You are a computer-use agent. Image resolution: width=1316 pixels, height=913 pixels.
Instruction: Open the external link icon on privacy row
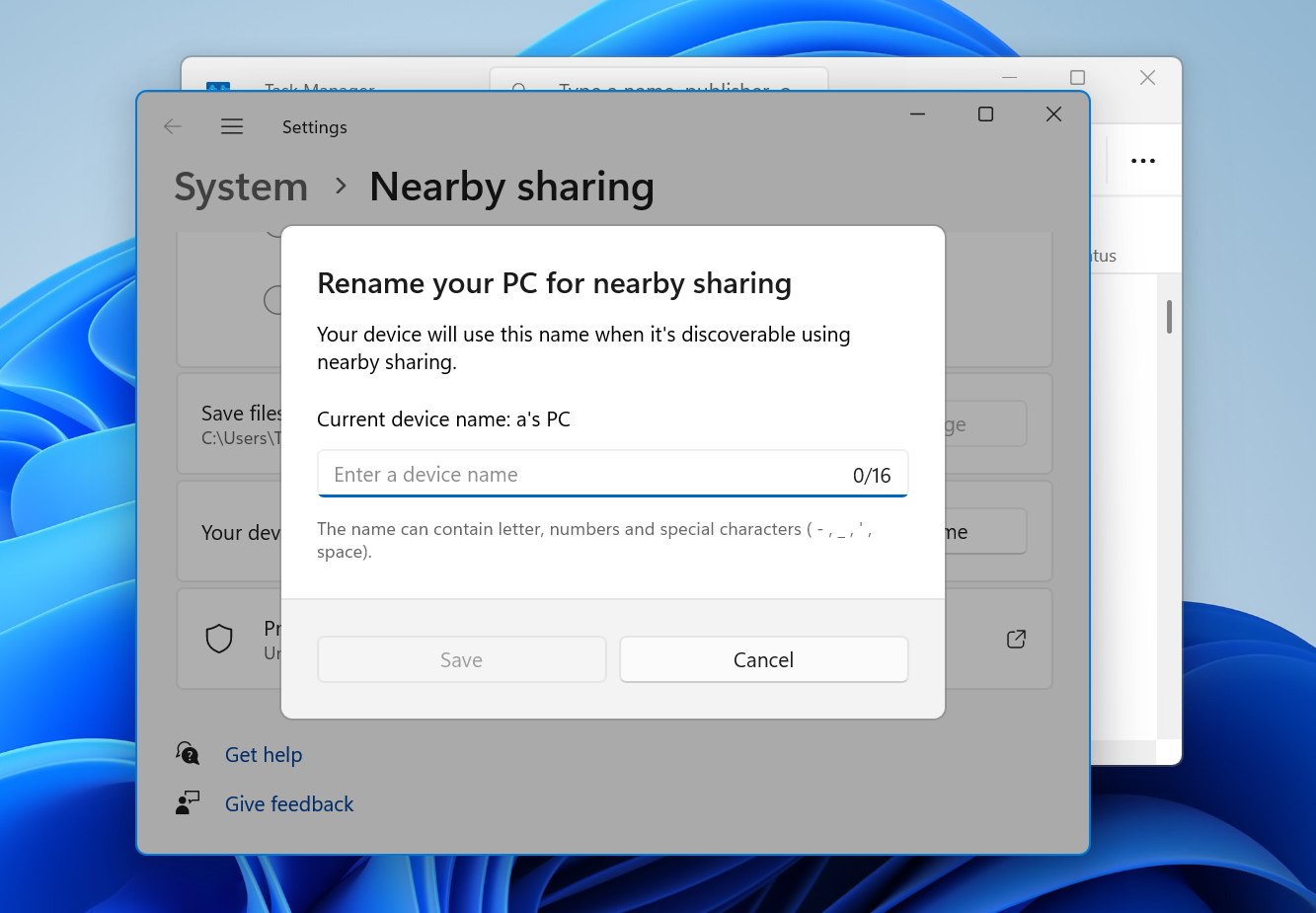(1016, 639)
